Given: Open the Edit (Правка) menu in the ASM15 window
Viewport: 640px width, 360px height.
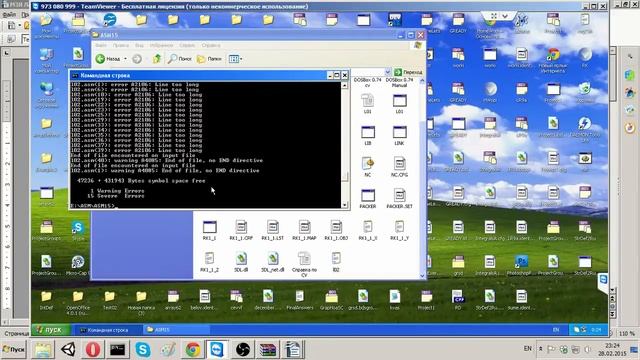Looking at the screenshot, I should point(120,45).
